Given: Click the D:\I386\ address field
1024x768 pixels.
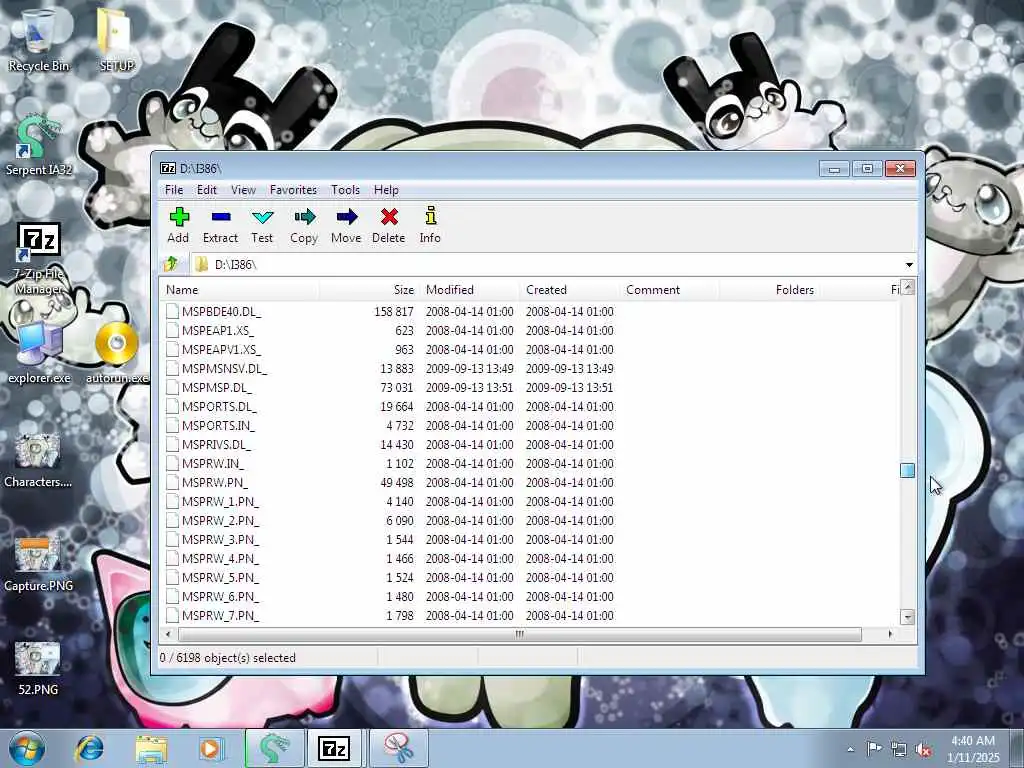Looking at the screenshot, I should [x=545, y=264].
